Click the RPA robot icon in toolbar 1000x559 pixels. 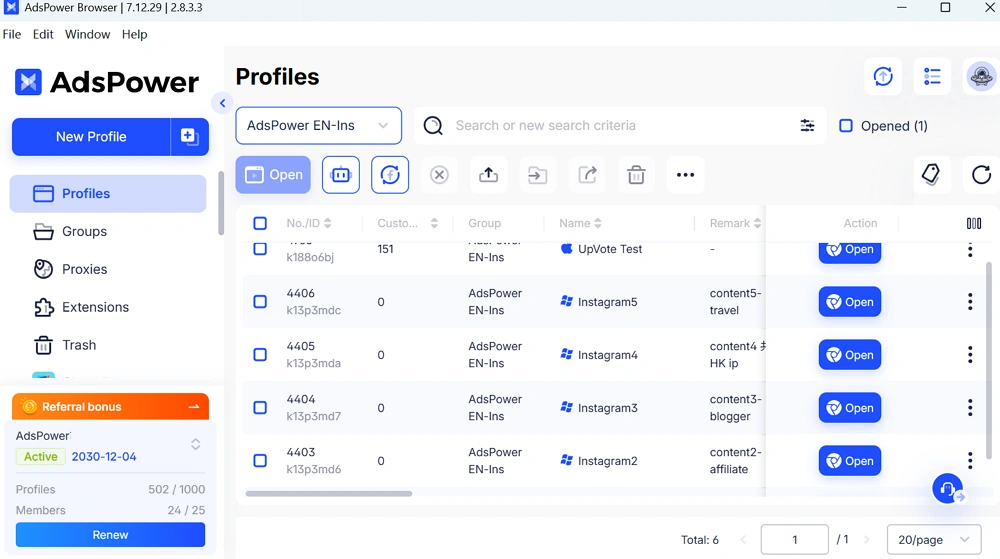click(341, 175)
